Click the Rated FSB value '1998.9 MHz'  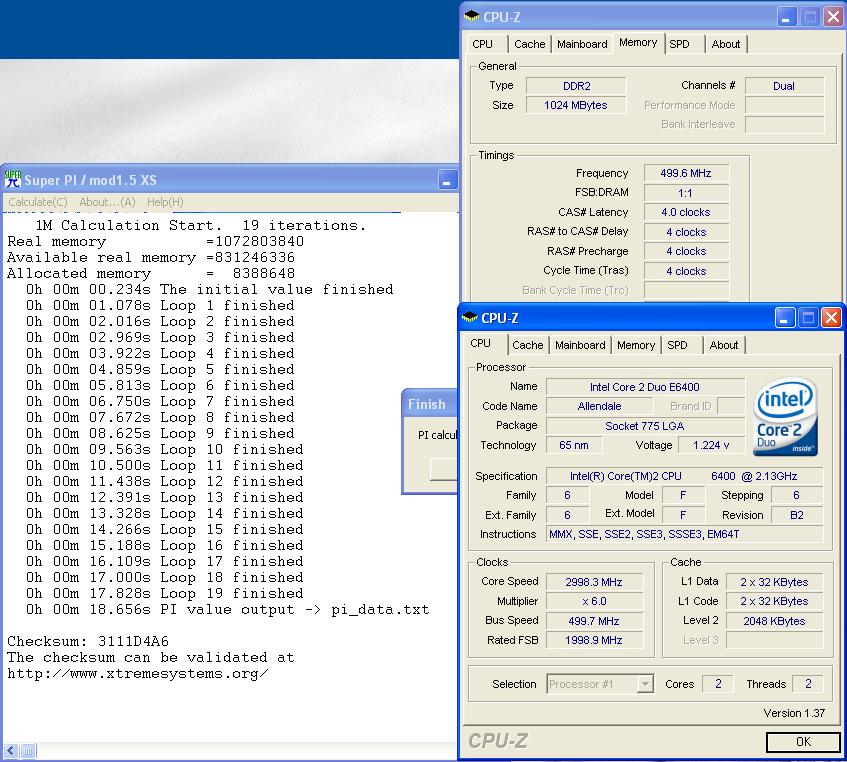(594, 640)
